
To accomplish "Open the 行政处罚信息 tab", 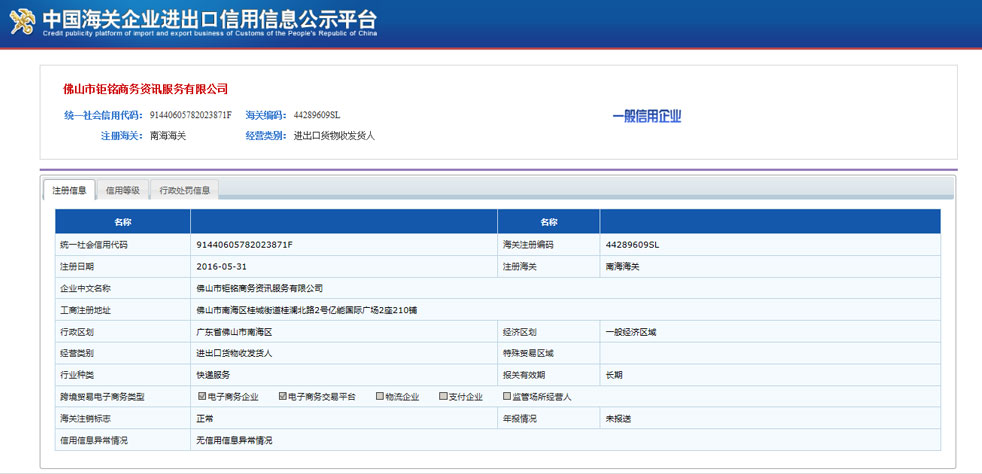I will pyautogui.click(x=185, y=190).
